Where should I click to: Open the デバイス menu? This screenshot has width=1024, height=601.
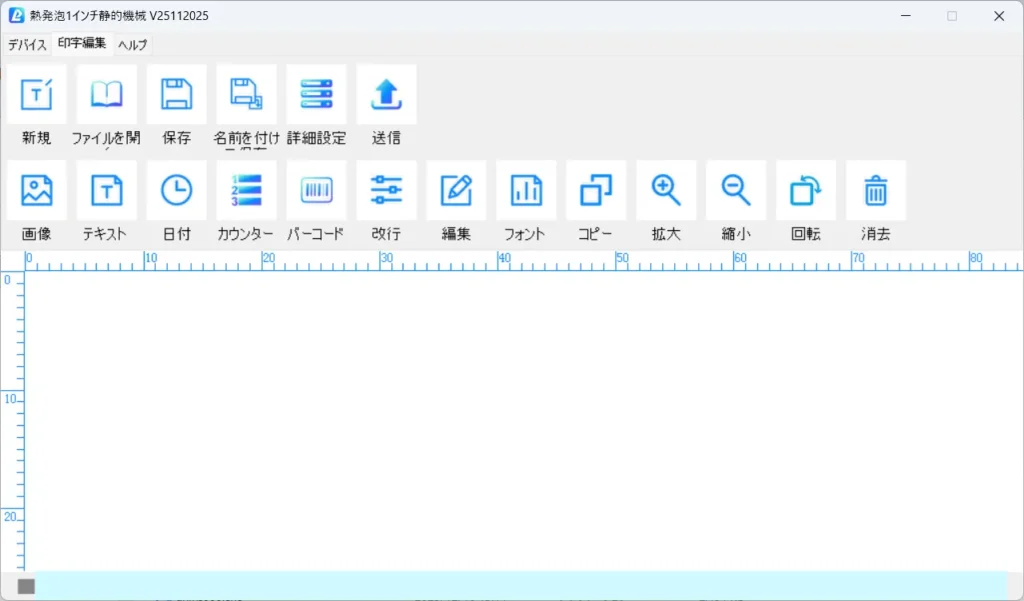click(x=27, y=44)
